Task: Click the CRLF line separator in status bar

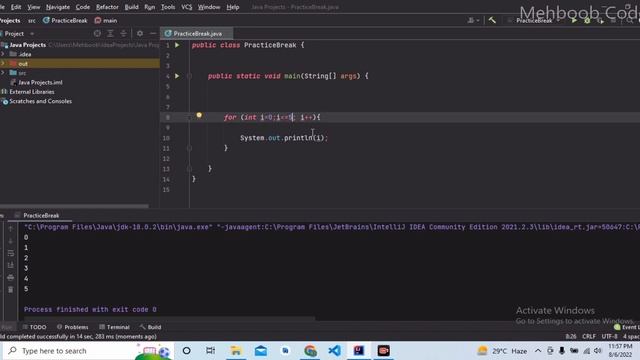Action: [x=589, y=336]
